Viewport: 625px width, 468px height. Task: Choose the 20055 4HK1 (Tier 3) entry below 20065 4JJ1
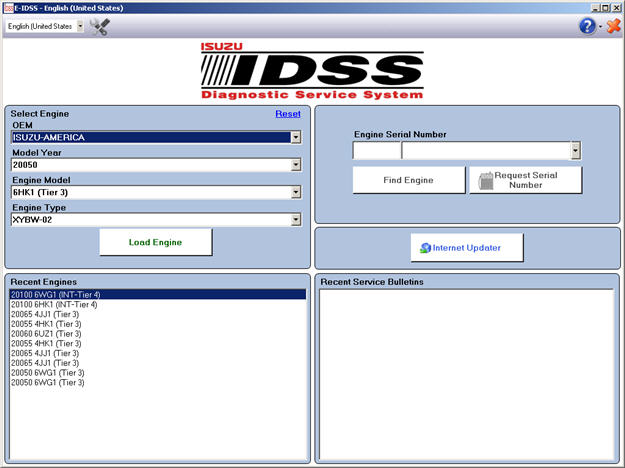47,324
